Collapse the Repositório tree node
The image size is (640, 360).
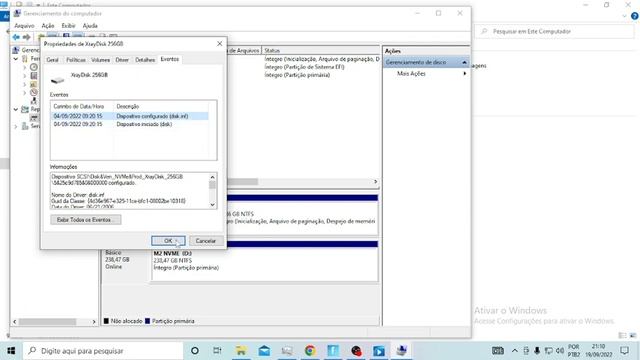coord(16,109)
